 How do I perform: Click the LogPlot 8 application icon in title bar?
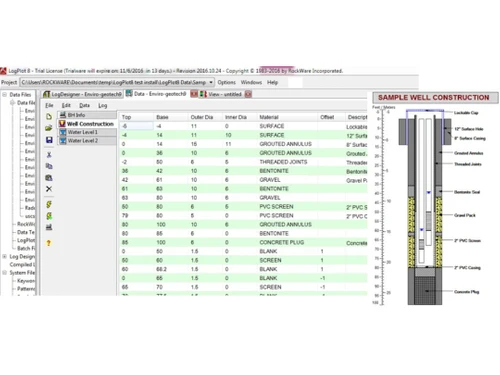pos(3,71)
